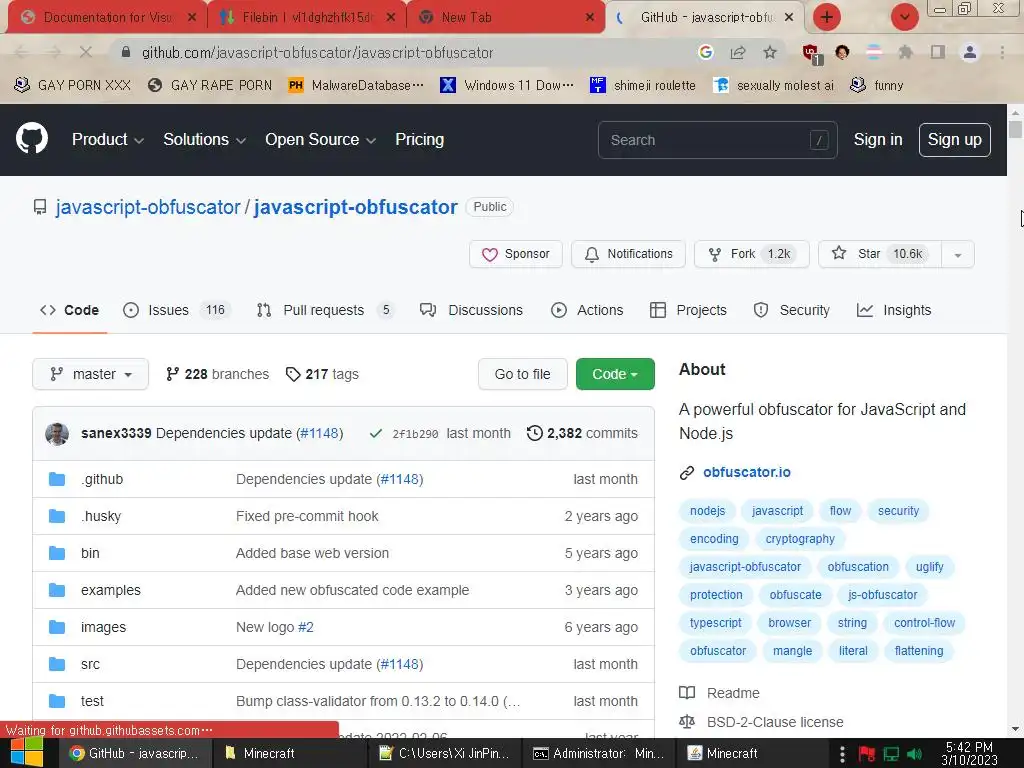Open the uBlock extension icon
This screenshot has height=768, width=1024.
pyautogui.click(x=812, y=54)
